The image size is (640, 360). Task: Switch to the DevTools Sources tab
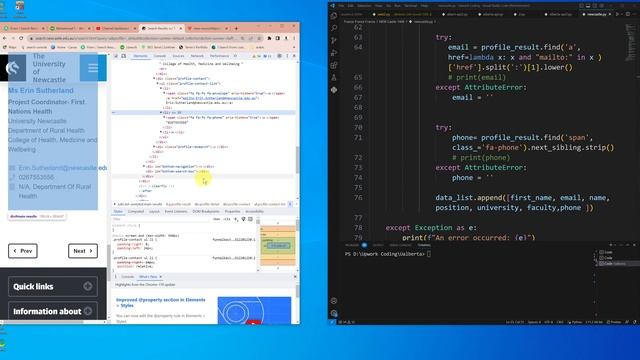tap(178, 56)
